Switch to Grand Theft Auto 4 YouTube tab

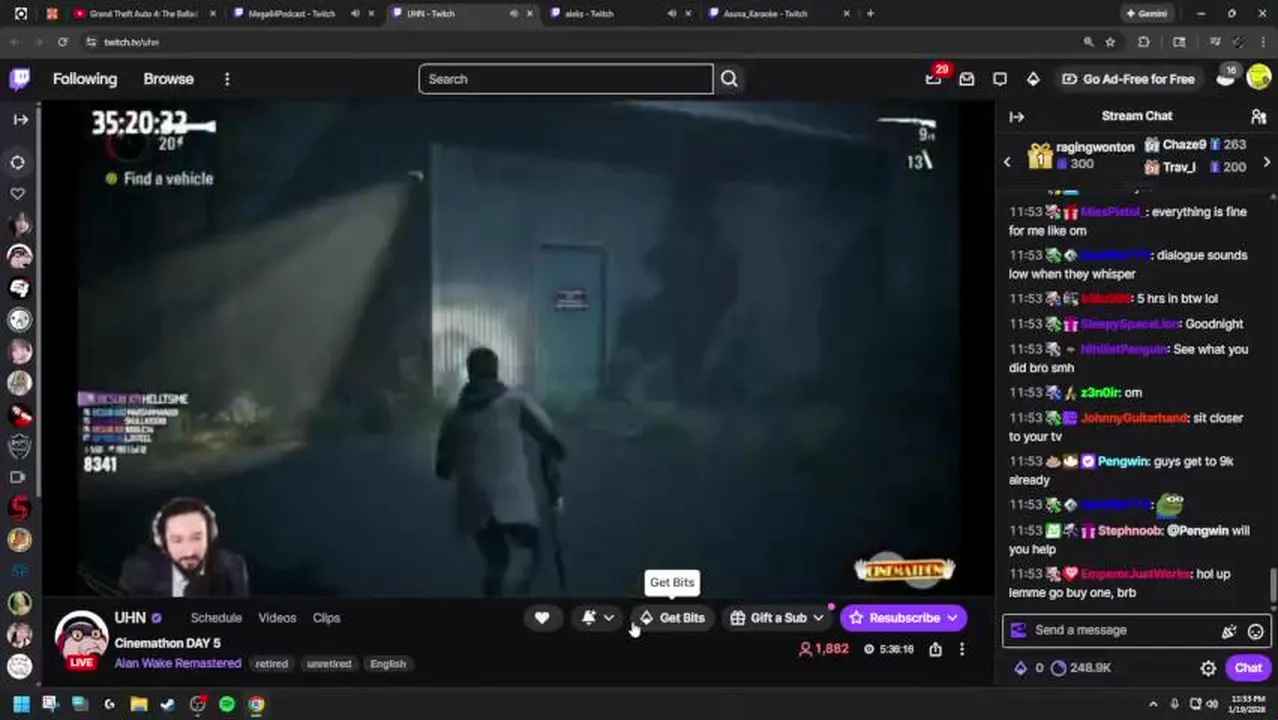click(x=144, y=14)
